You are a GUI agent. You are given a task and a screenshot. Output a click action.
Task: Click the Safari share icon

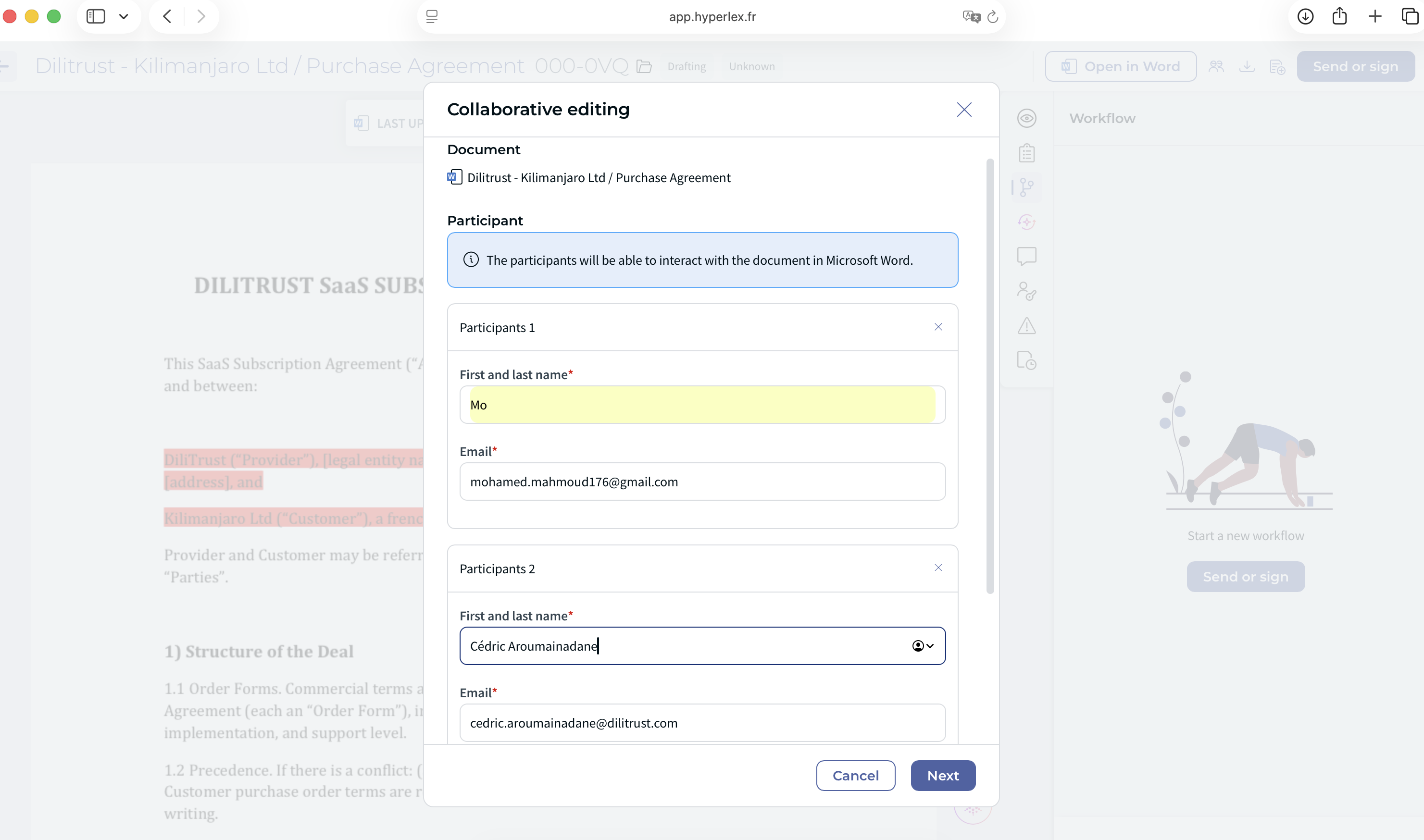click(1339, 16)
